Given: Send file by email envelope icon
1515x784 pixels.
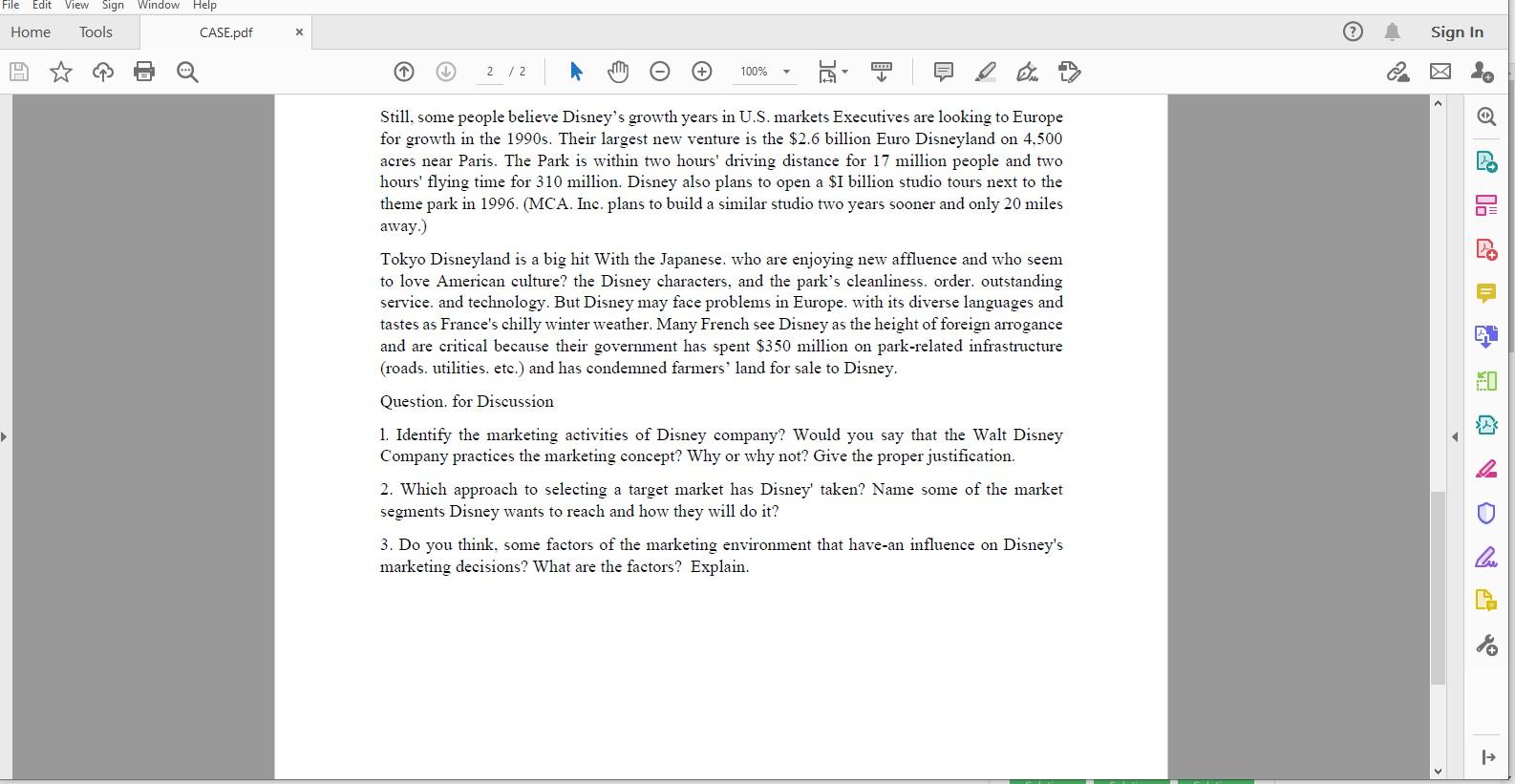Looking at the screenshot, I should pos(1440,72).
